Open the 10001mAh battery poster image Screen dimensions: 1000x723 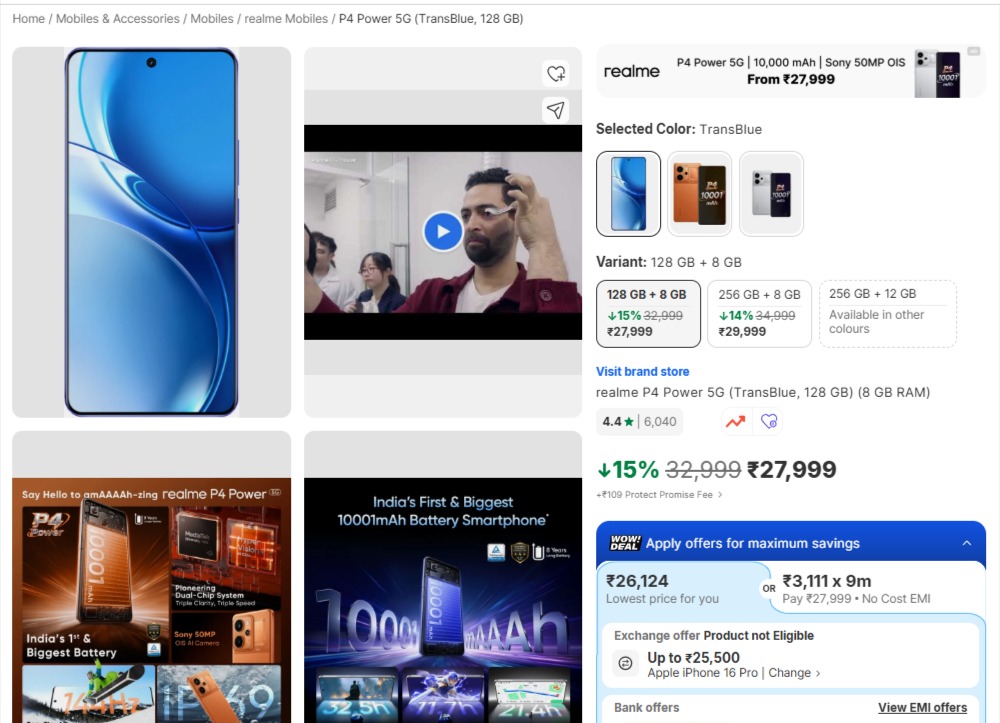(x=443, y=600)
